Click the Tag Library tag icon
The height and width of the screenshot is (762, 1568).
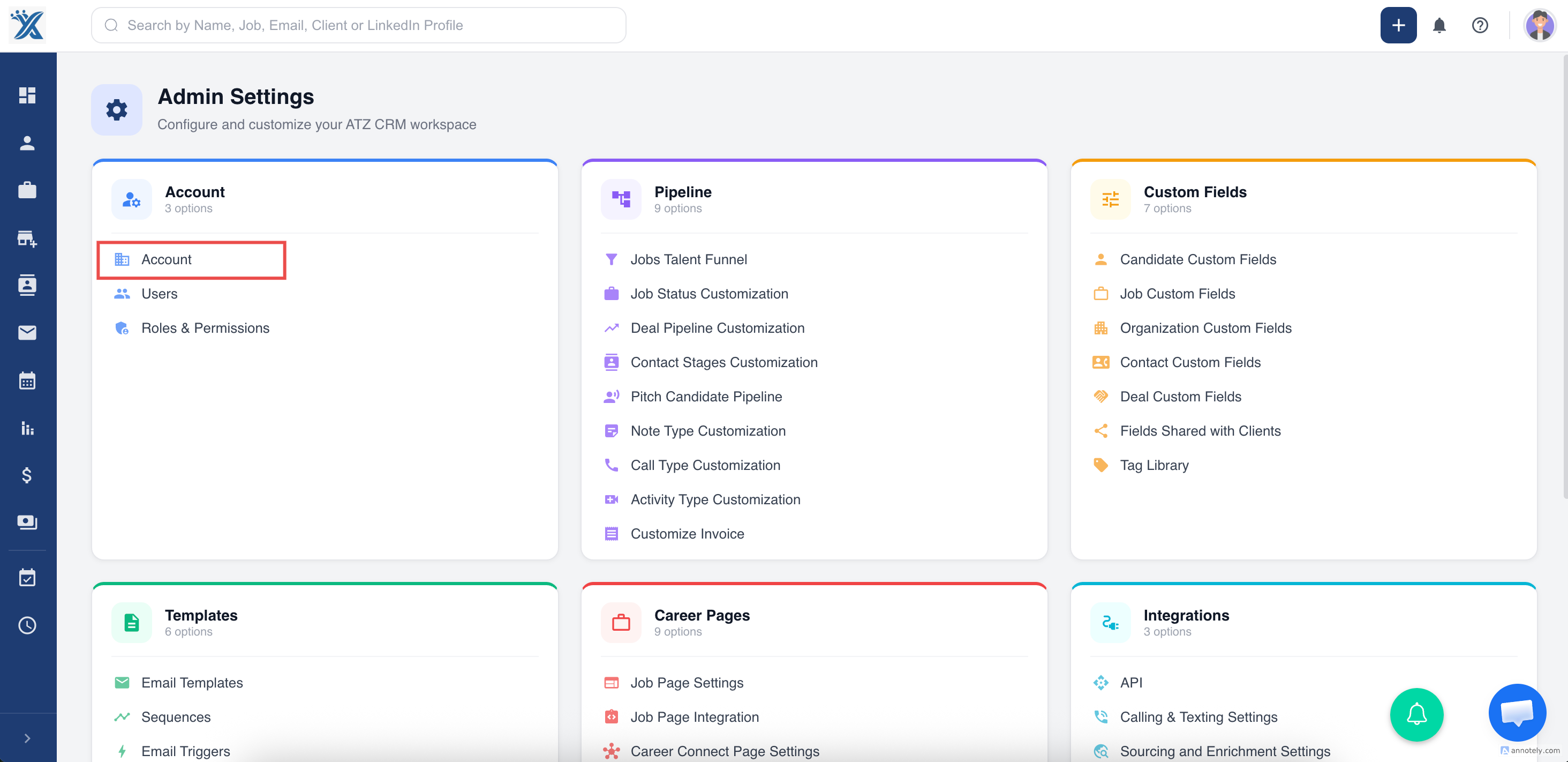[x=1100, y=465]
